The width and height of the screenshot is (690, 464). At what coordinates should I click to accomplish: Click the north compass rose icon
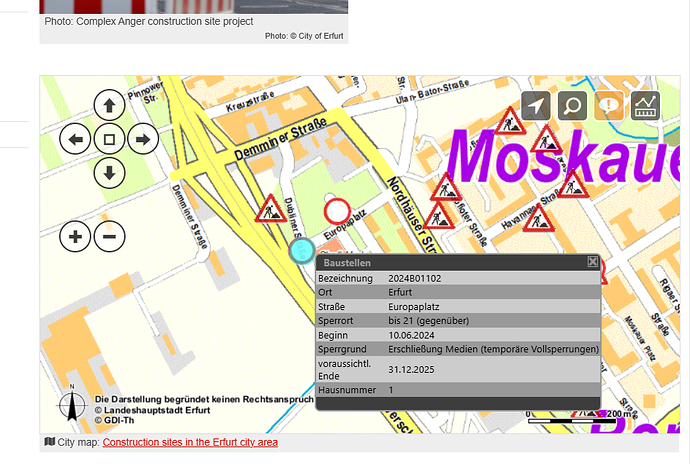tap(72, 408)
